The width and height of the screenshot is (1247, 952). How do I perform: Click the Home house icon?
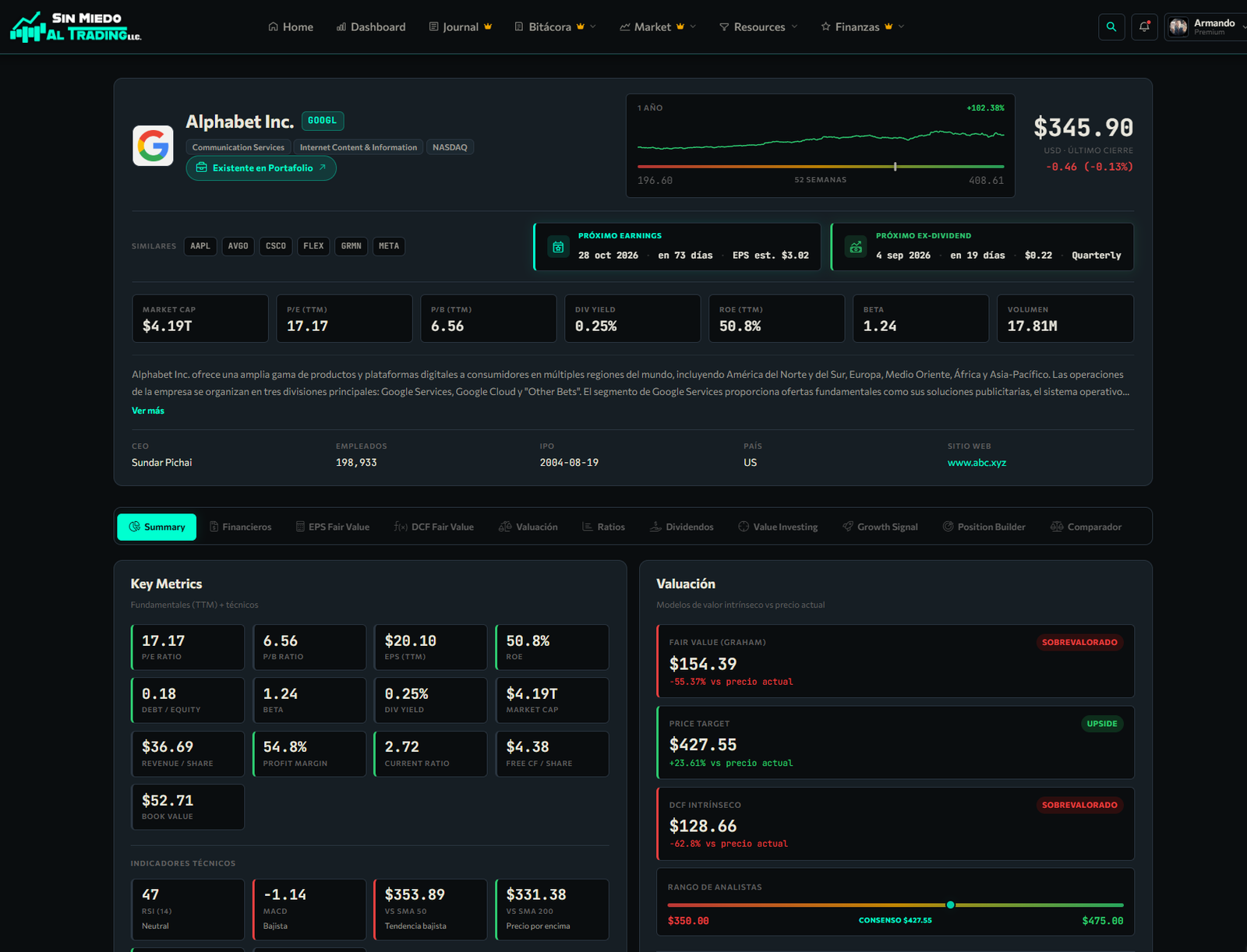273,26
